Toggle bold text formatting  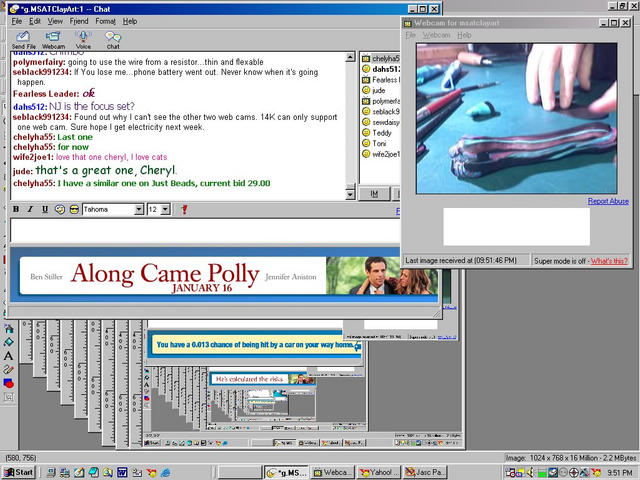point(16,209)
